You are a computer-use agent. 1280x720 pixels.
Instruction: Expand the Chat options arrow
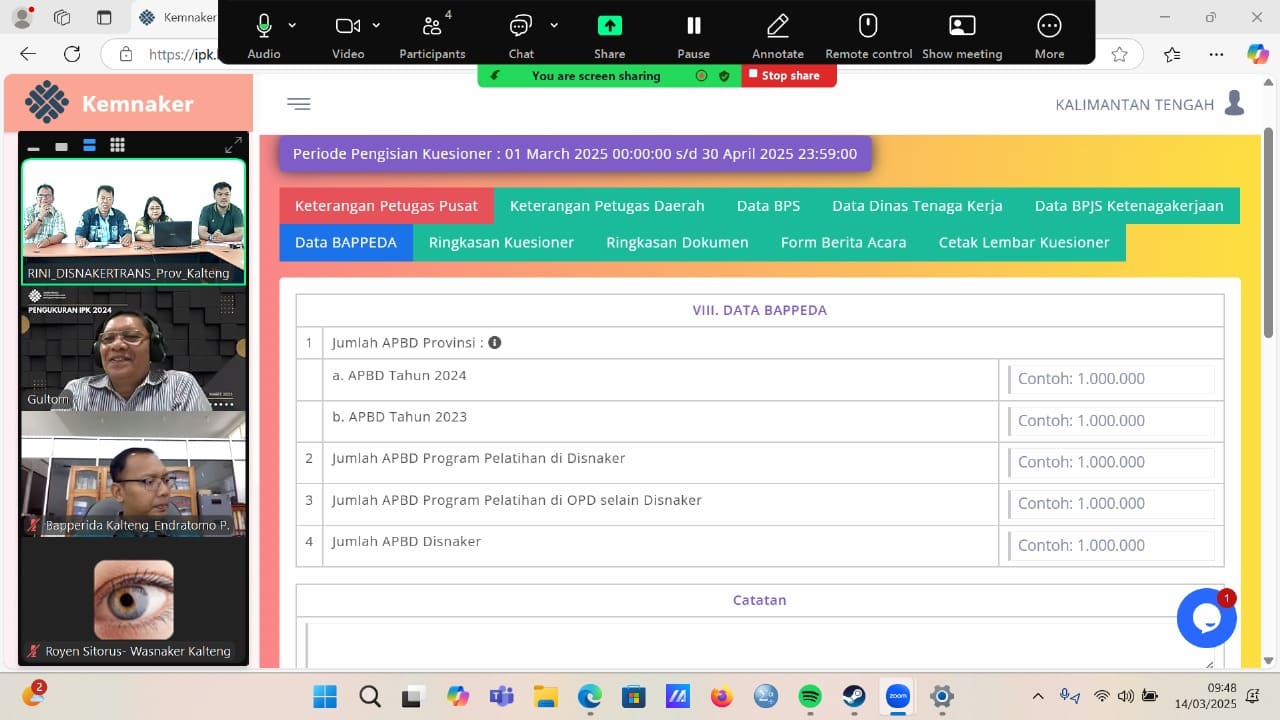(x=554, y=25)
